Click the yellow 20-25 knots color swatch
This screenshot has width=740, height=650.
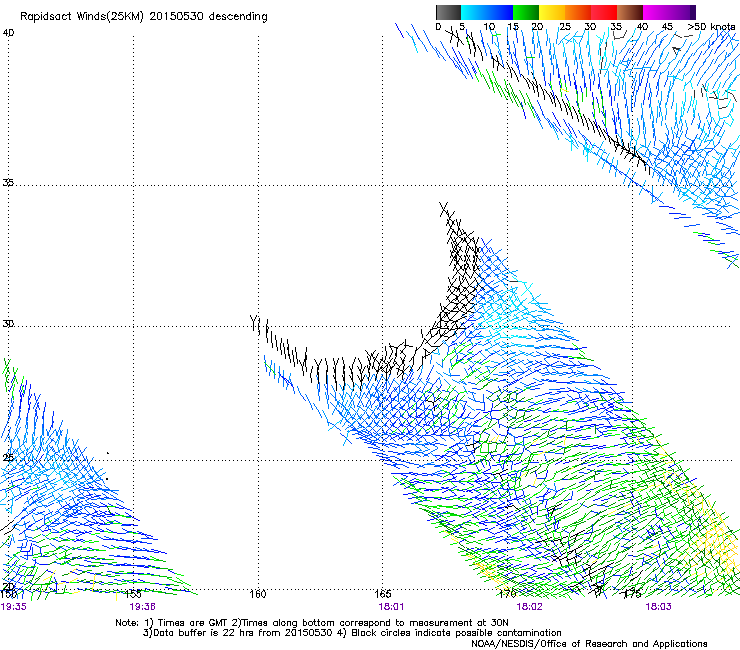[552, 12]
